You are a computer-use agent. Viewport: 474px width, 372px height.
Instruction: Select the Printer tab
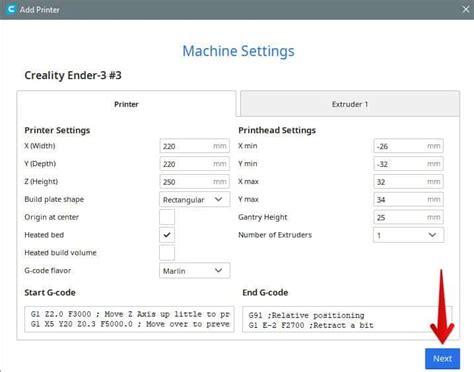pyautogui.click(x=126, y=104)
